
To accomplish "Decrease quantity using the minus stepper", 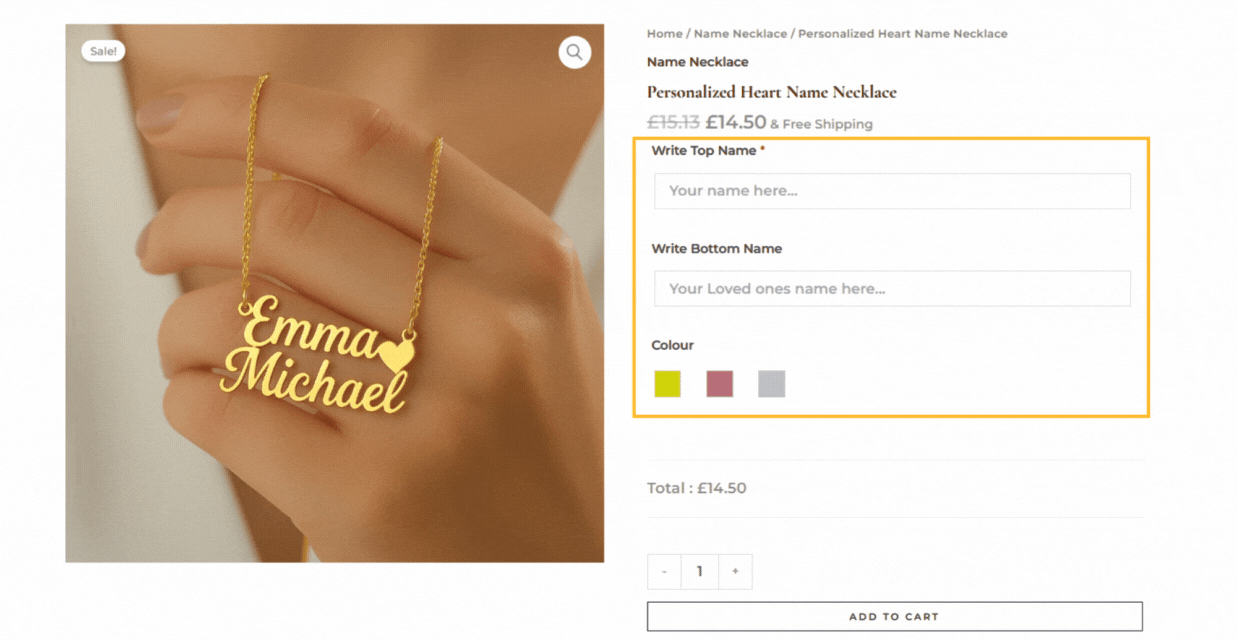I will 664,571.
